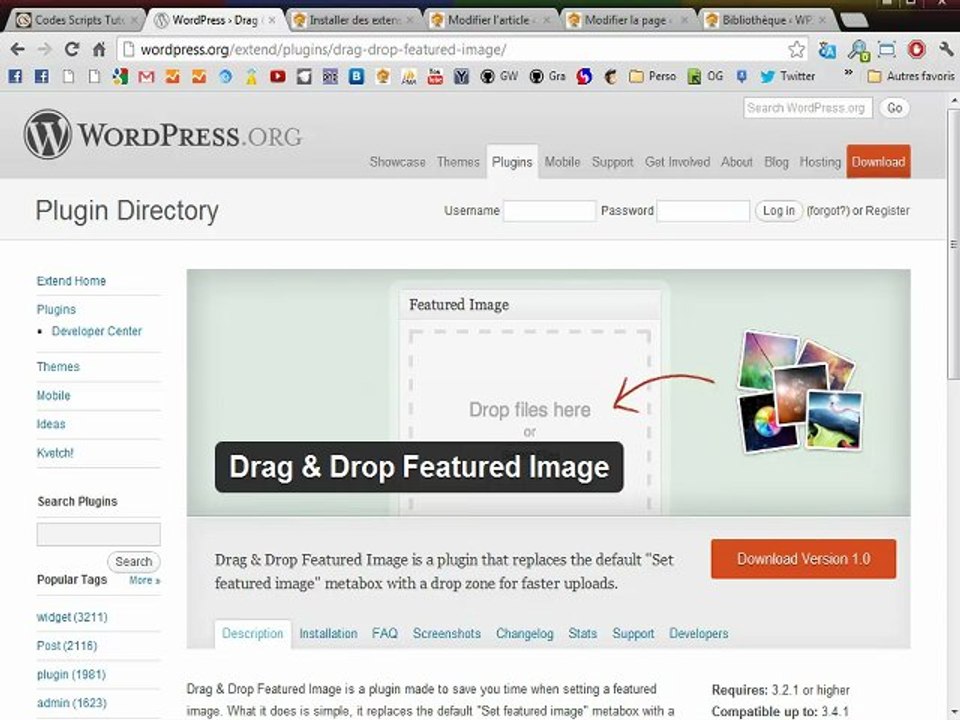Screen dimensions: 960x720
Task: Click the address bar URL
Action: pyautogui.click(x=323, y=50)
